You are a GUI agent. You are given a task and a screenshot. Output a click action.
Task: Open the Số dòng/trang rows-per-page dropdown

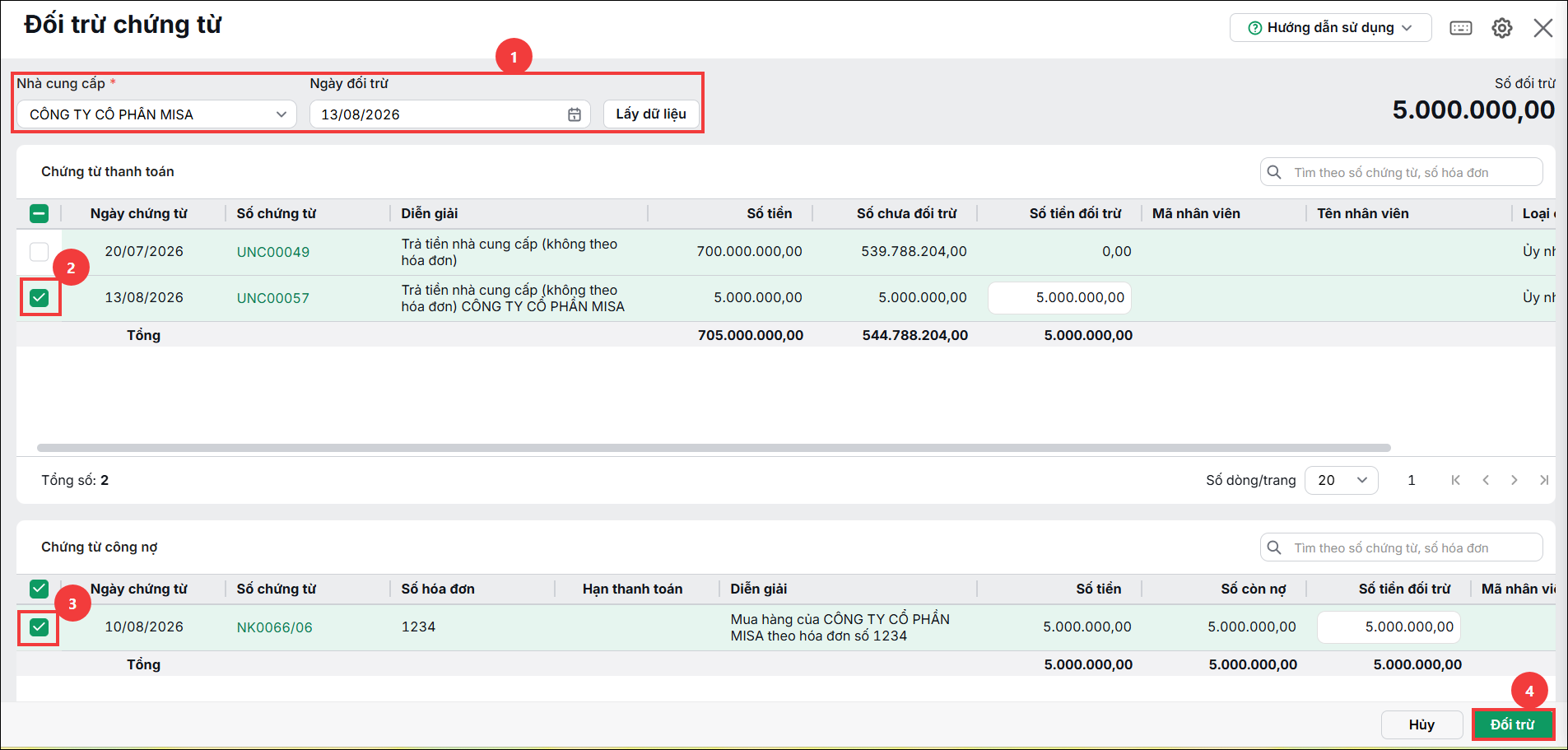coord(1342,480)
